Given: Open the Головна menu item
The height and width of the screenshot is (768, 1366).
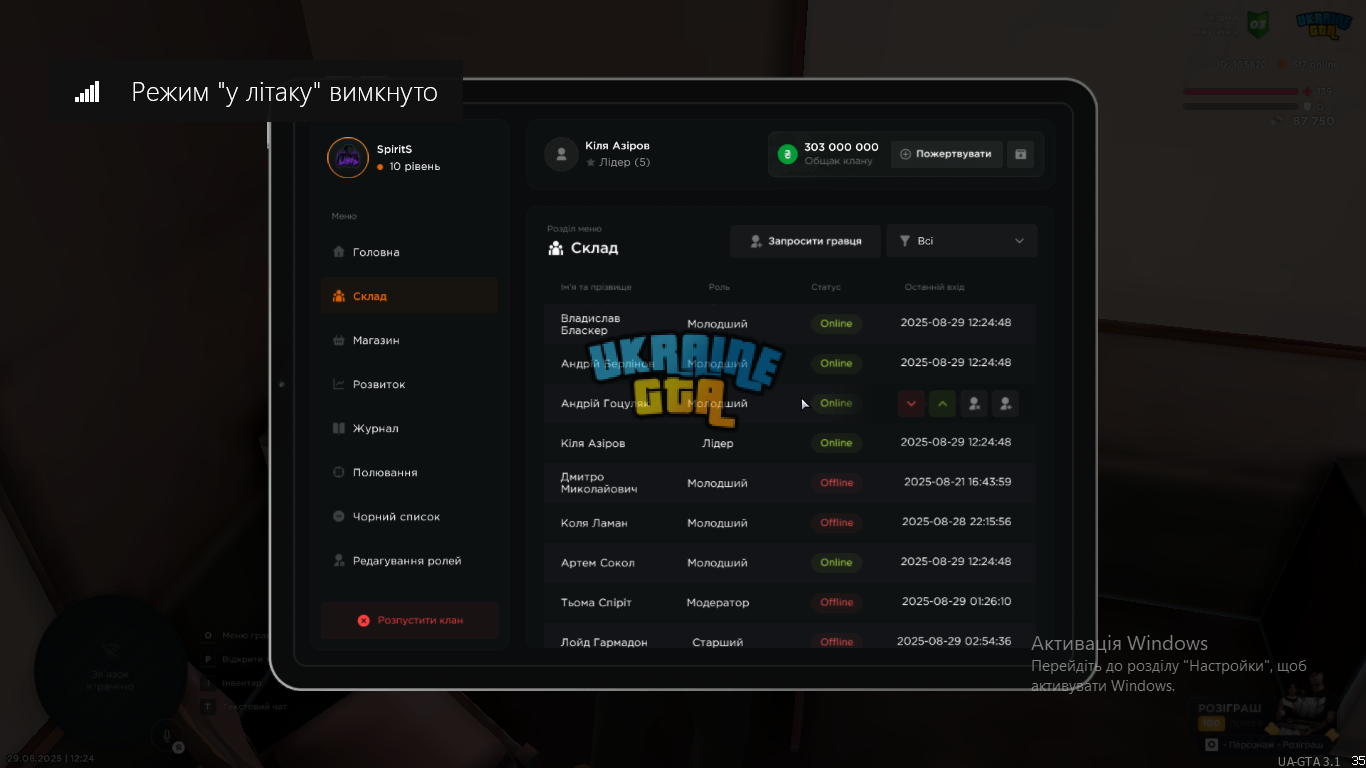Looking at the screenshot, I should [x=409, y=252].
